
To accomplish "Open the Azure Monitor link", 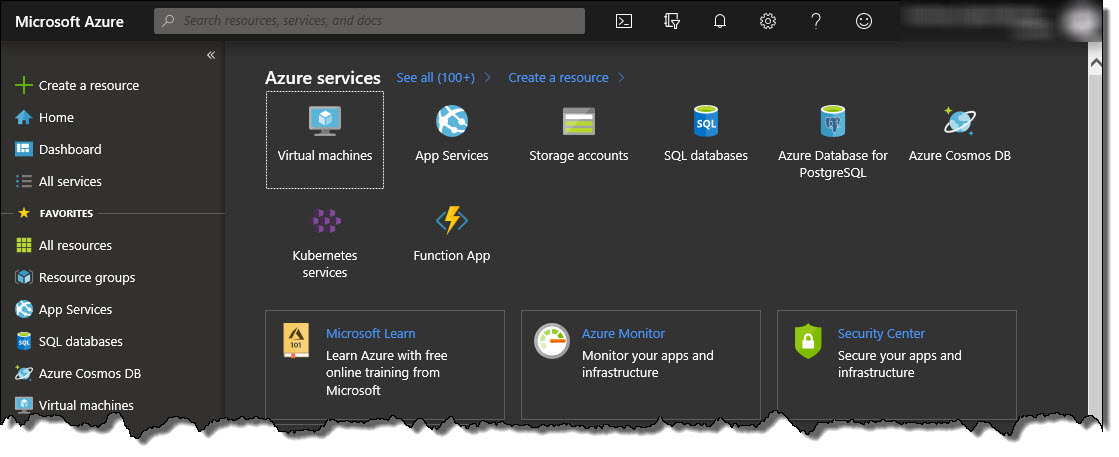I will (623, 333).
